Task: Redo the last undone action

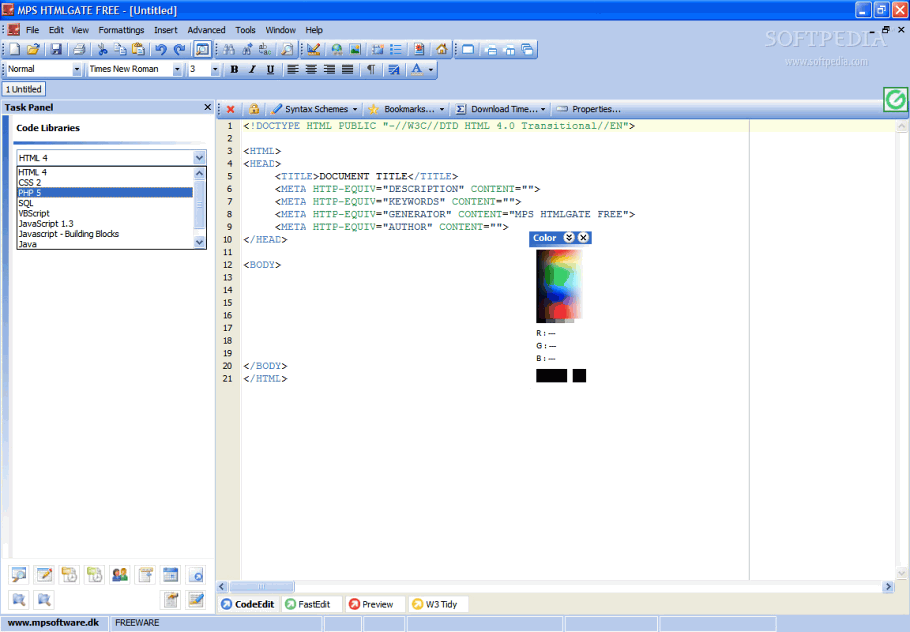Action: (179, 49)
